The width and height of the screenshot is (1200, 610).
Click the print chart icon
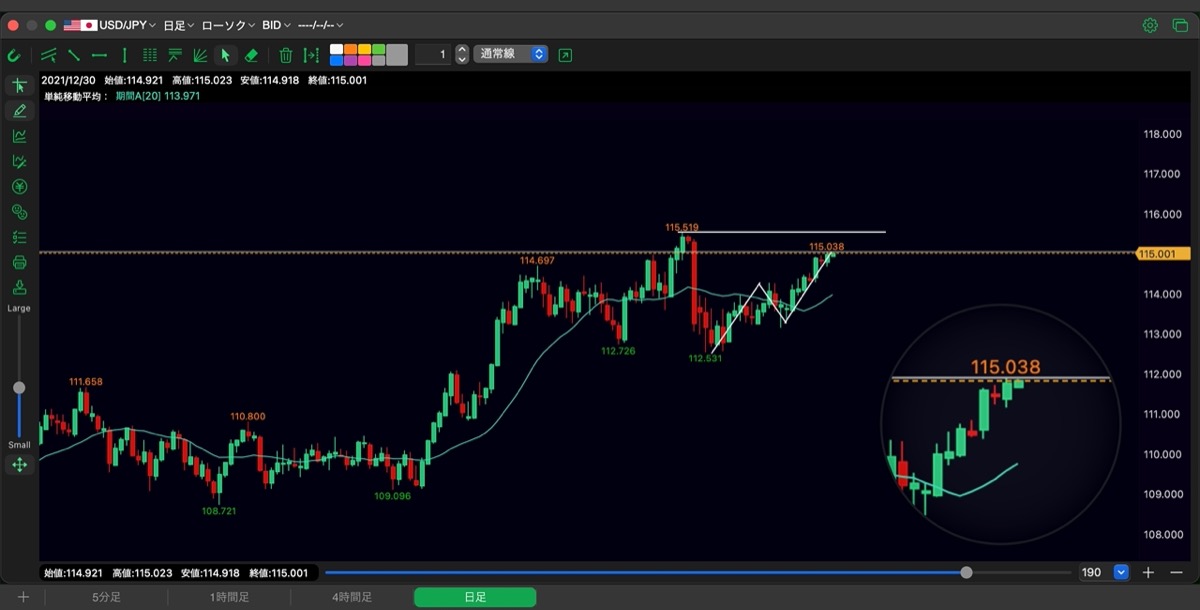(x=19, y=262)
